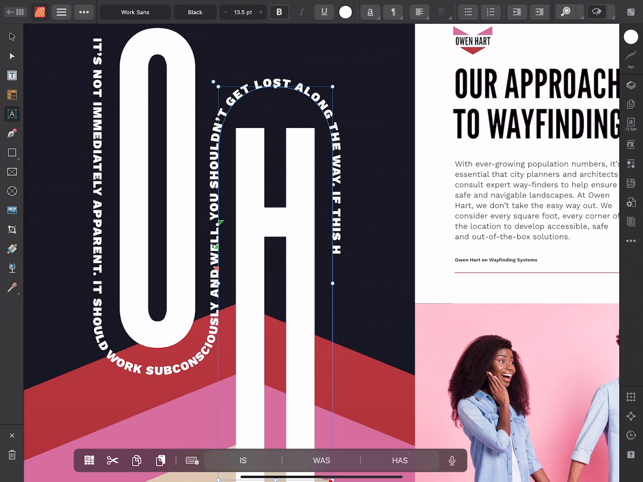Screen dimensions: 643x482
Task: Select the Node tool
Action: tap(12, 56)
